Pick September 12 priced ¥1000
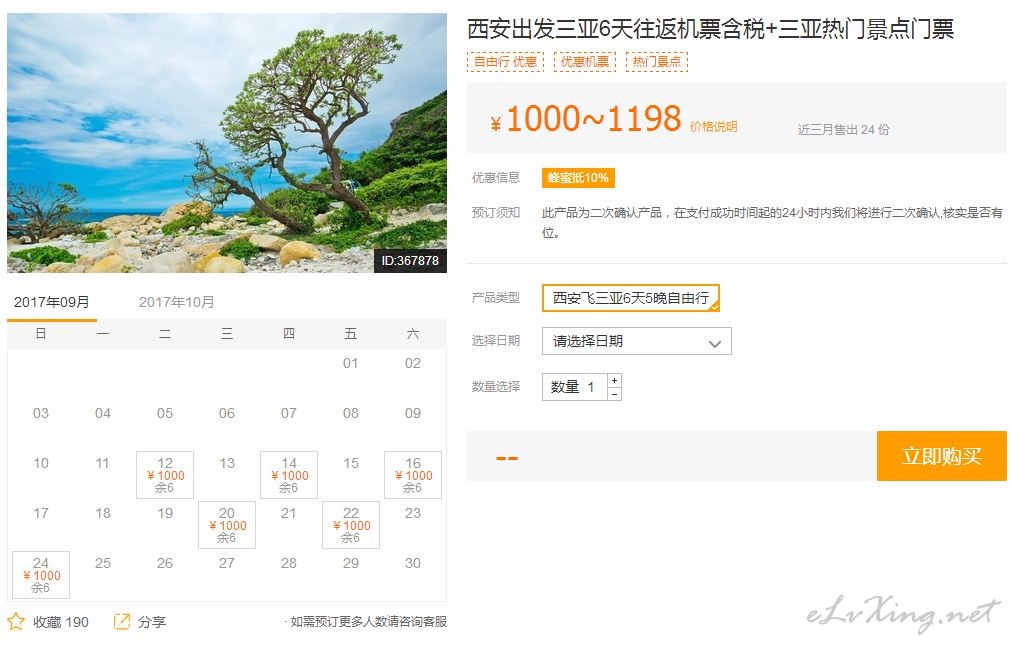Image resolution: width=1011 pixels, height=647 pixels. pos(165,475)
